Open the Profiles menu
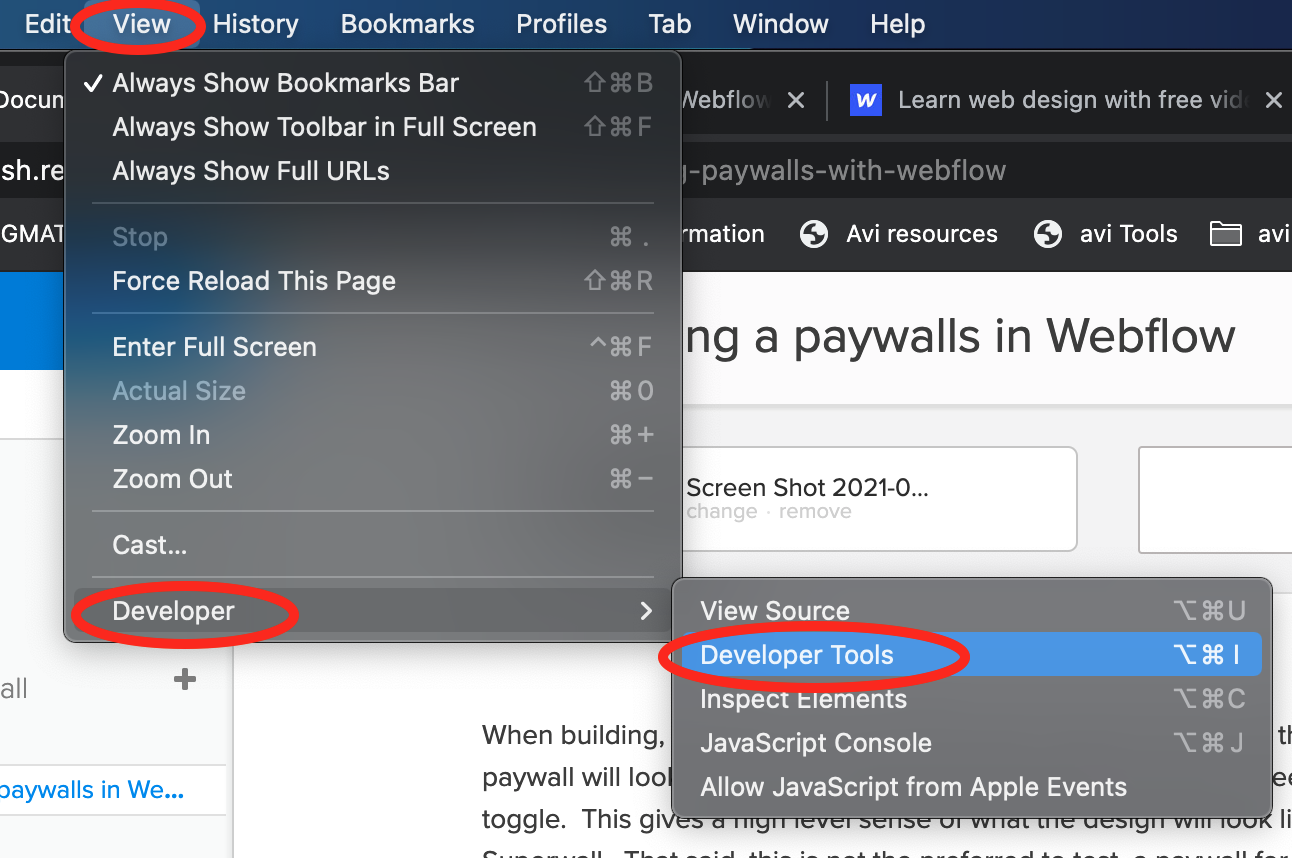The image size is (1292, 858). (x=562, y=24)
